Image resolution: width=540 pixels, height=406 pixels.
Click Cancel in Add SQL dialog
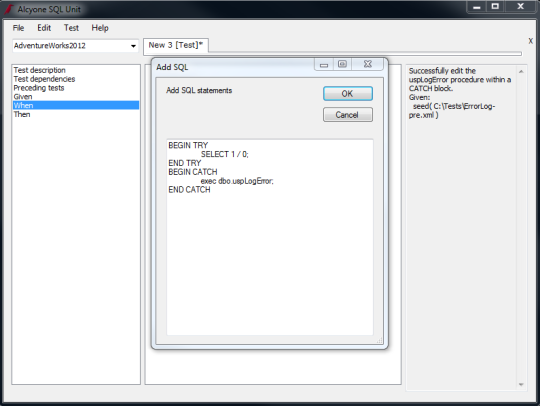tap(347, 115)
